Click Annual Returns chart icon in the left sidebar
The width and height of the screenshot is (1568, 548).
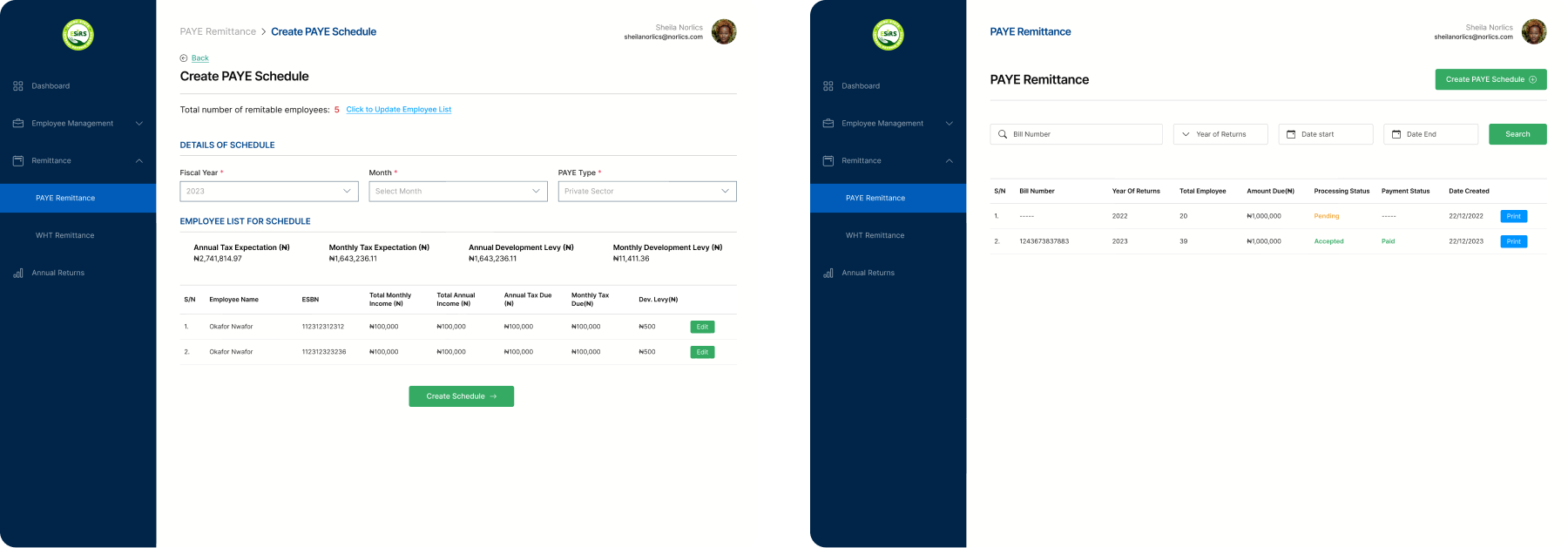[x=18, y=274]
